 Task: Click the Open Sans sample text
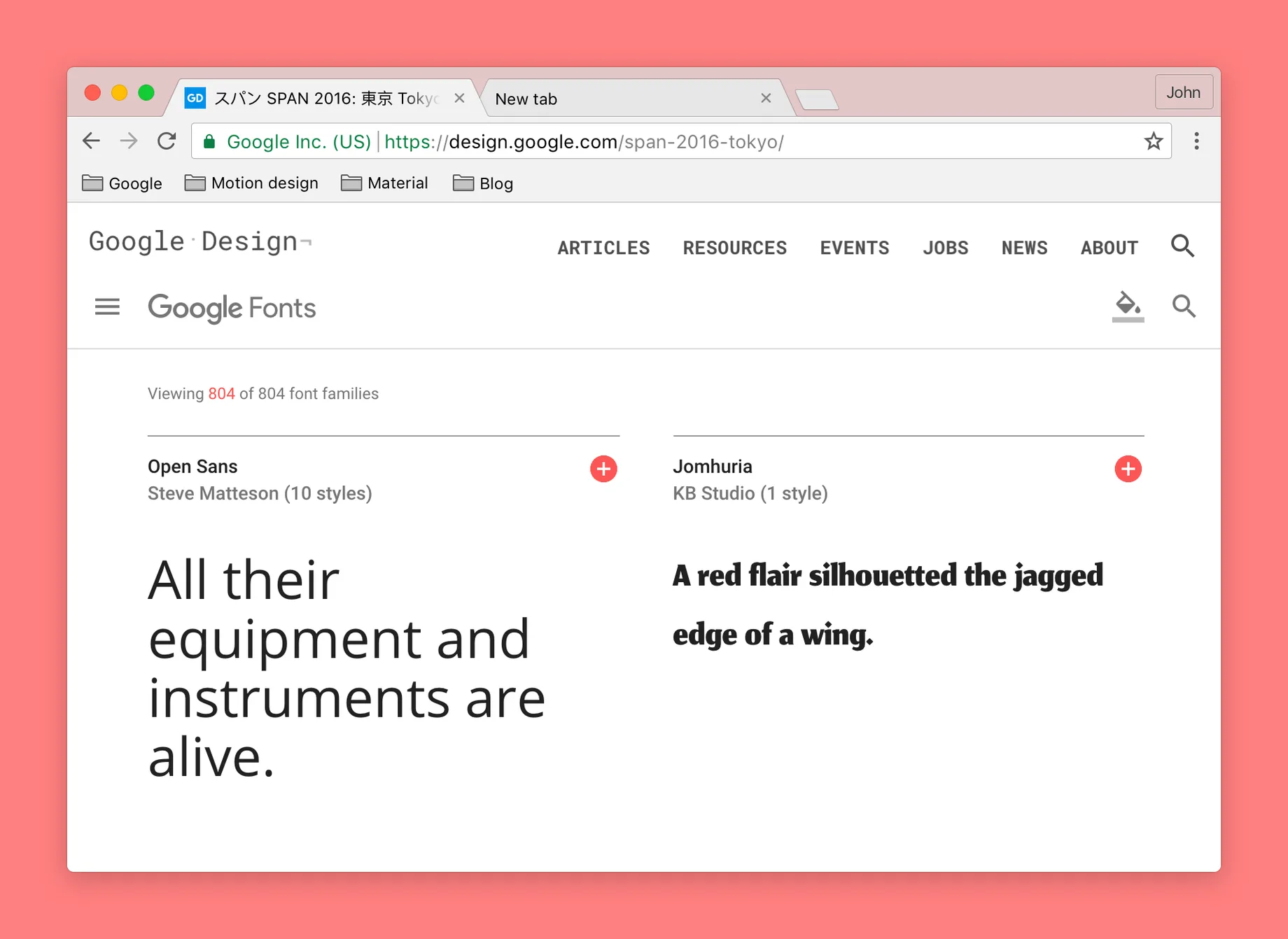[x=346, y=668]
